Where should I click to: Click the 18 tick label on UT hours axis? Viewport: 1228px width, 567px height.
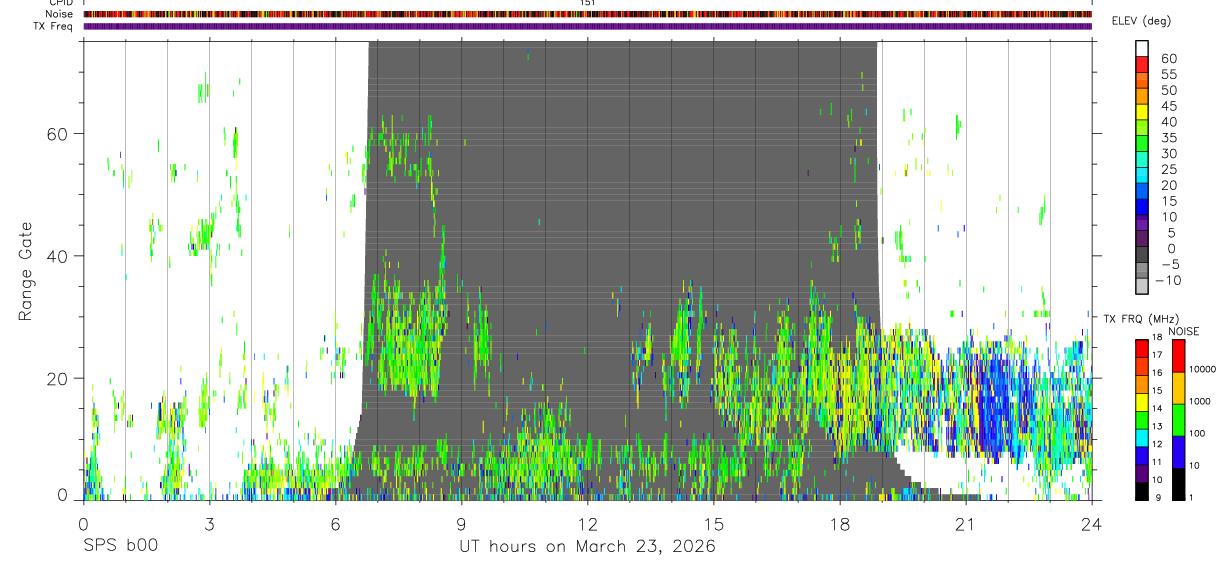click(839, 524)
